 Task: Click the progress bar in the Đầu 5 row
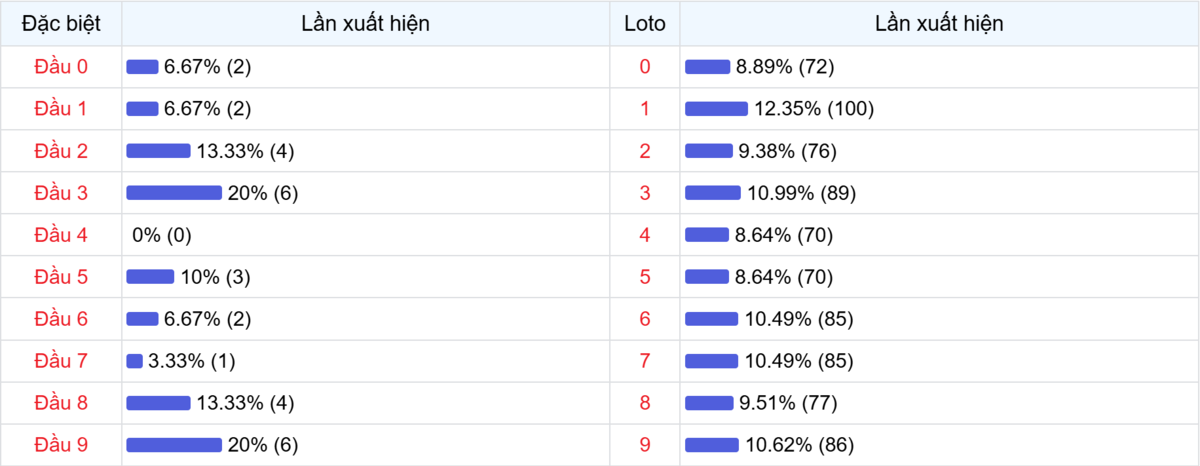point(150,277)
